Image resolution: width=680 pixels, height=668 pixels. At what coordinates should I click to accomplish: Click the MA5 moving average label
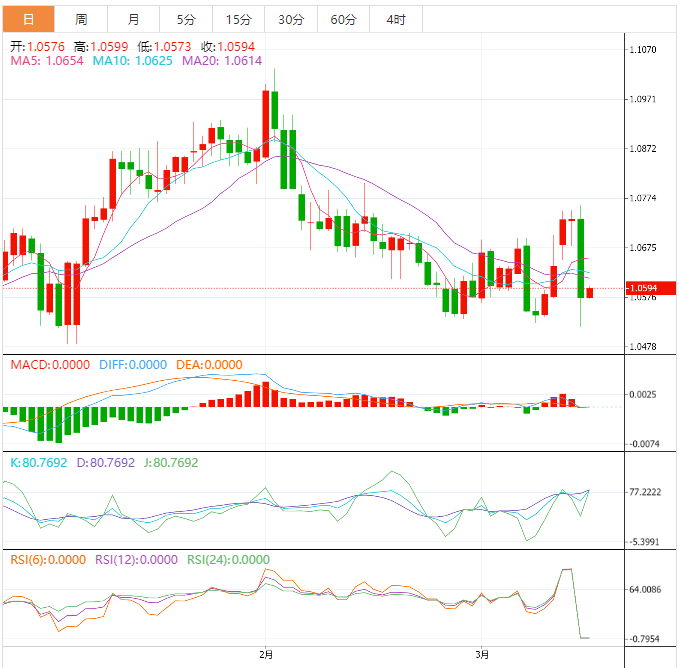click(x=47, y=61)
